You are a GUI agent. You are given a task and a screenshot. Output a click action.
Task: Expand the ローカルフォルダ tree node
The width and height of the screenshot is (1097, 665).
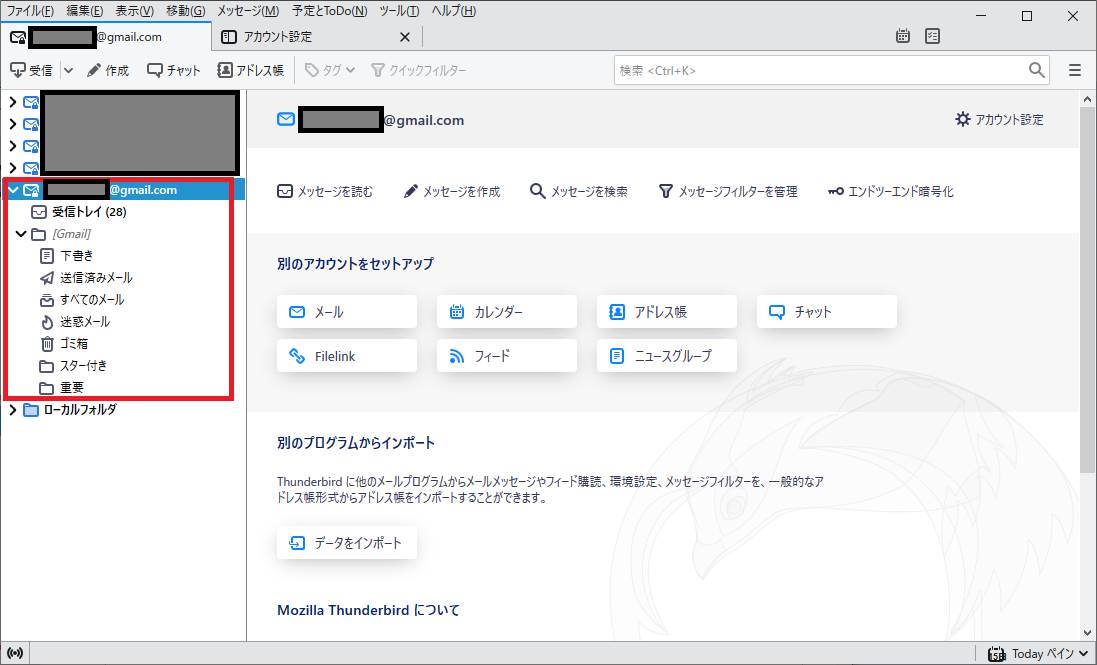13,410
